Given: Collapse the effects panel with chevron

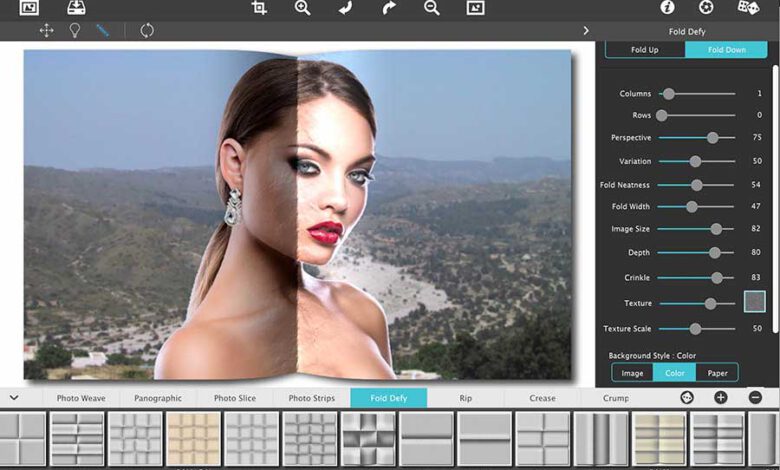Looking at the screenshot, I should click(x=14, y=398).
